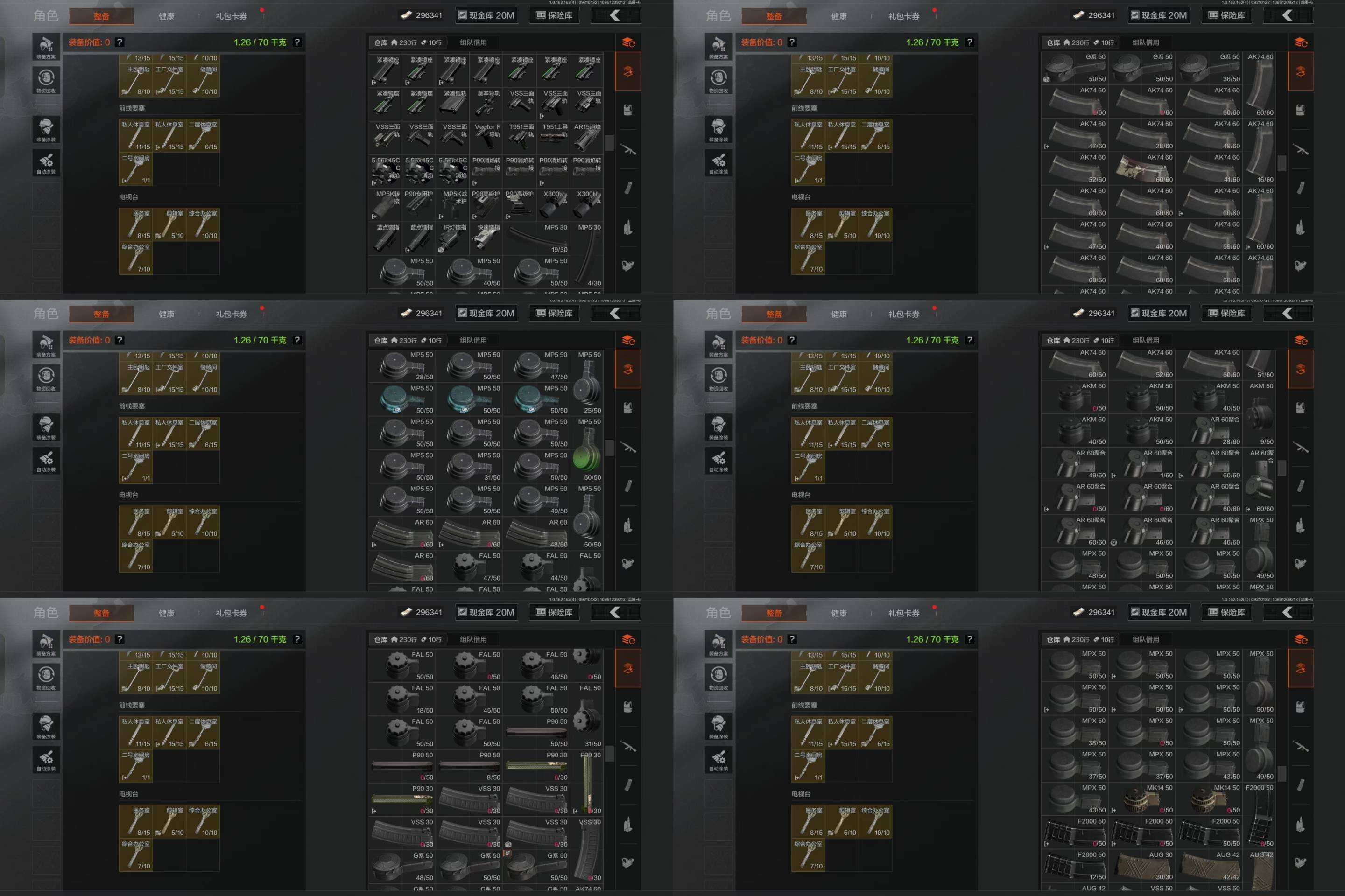Select the P90 50 magazine holding 8/50
The height and width of the screenshot is (896, 1345).
(469, 766)
